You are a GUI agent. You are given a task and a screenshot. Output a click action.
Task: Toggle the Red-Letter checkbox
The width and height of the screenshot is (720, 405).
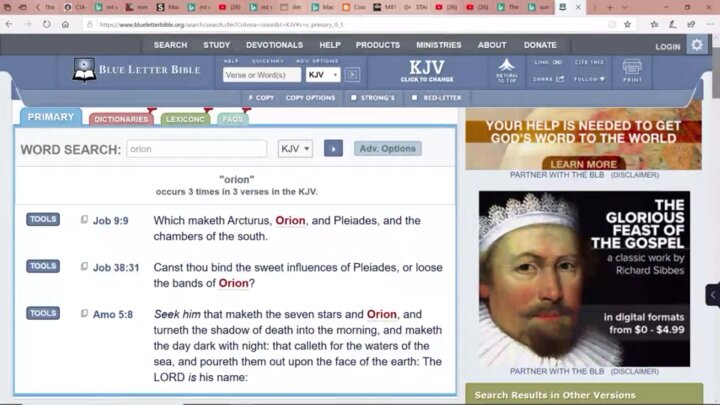point(413,98)
